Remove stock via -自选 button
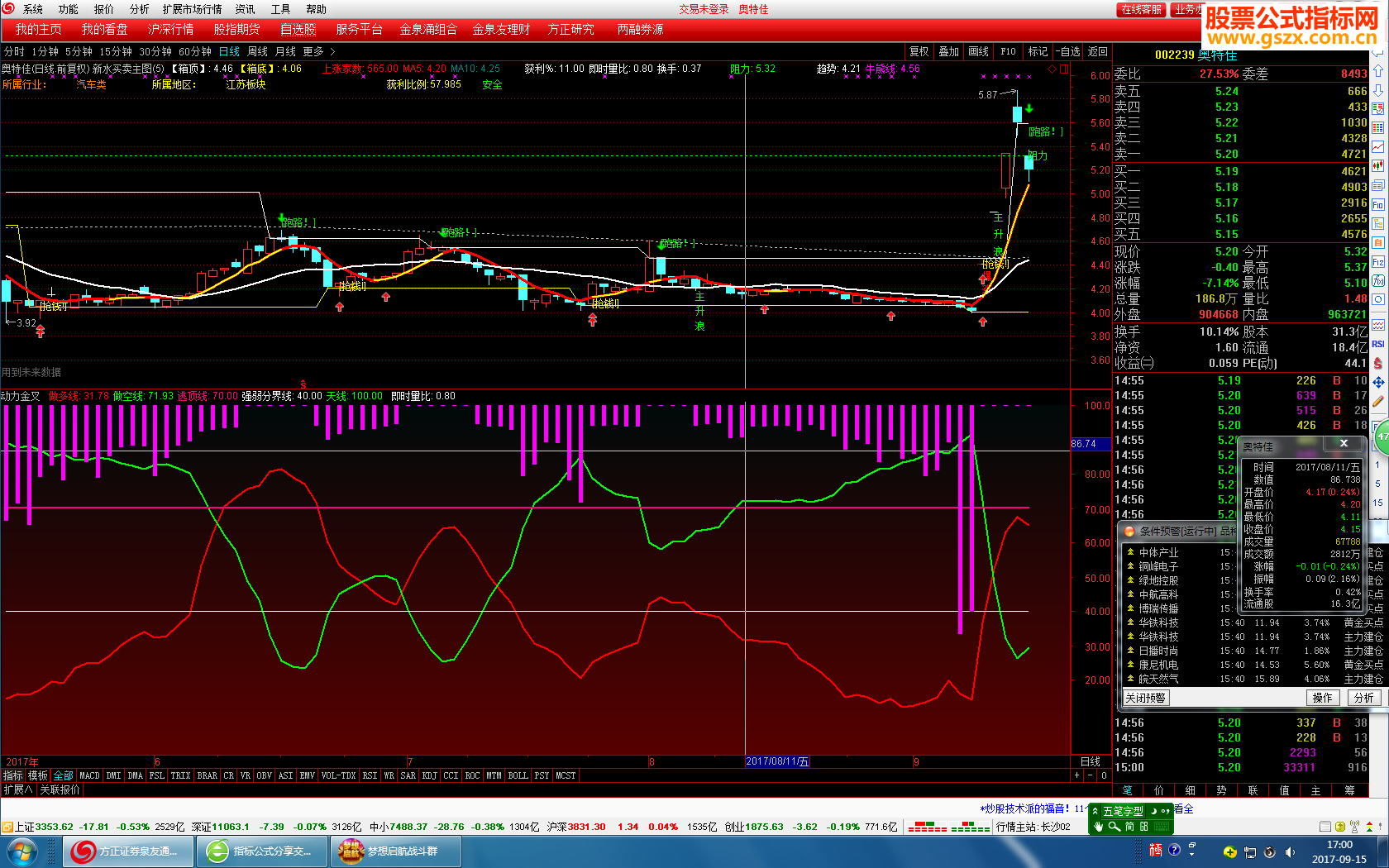 [x=1068, y=51]
